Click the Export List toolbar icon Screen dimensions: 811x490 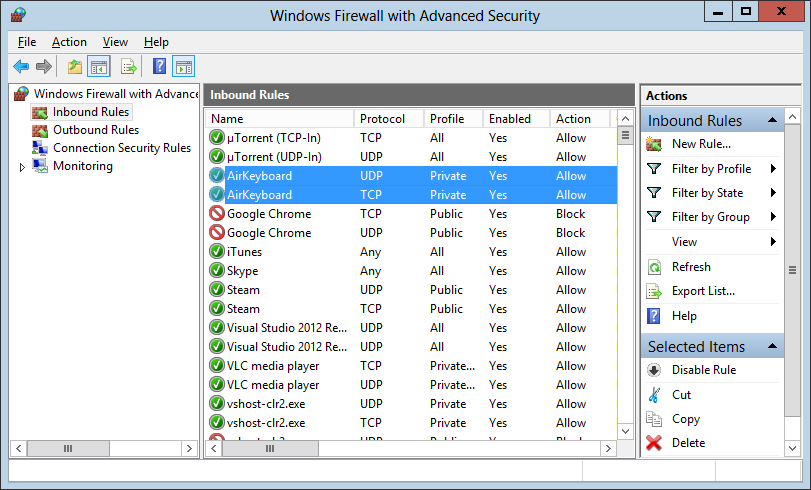(x=128, y=67)
